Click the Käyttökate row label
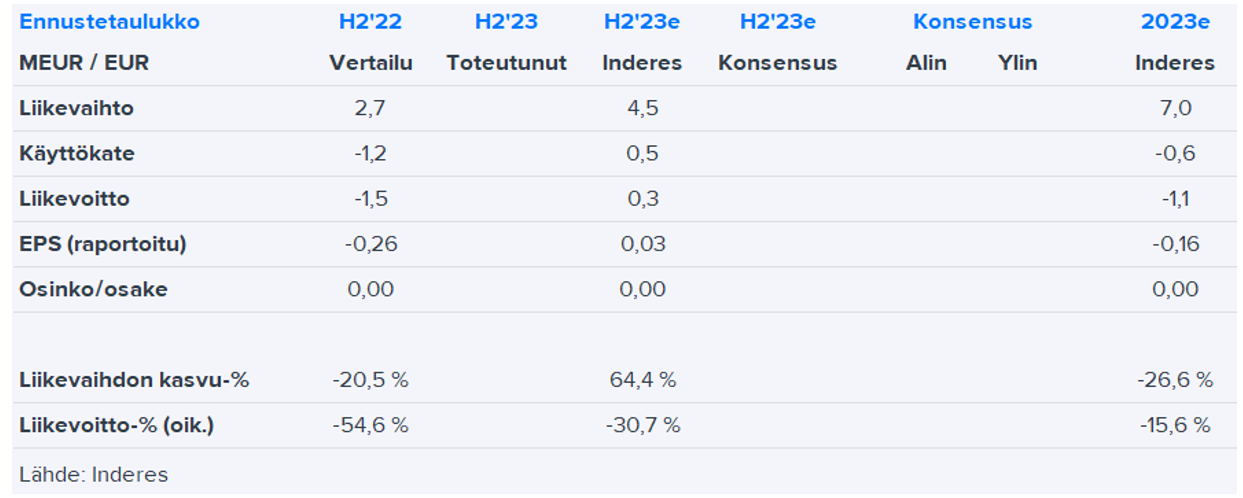This screenshot has height=498, width=1243. 77,154
